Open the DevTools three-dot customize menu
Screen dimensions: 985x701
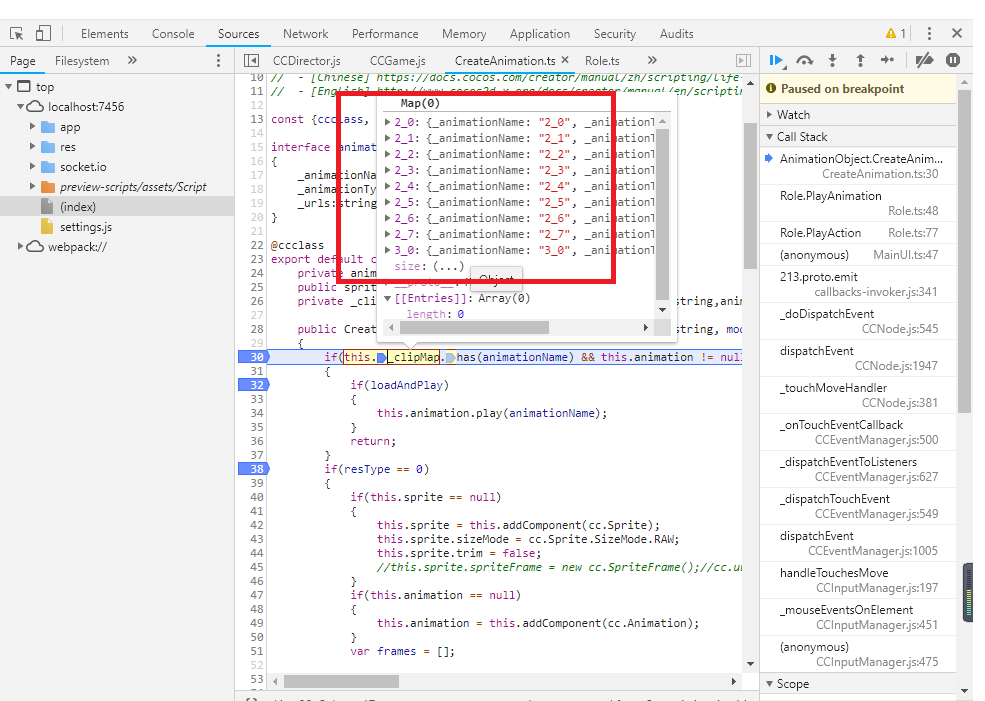(929, 33)
